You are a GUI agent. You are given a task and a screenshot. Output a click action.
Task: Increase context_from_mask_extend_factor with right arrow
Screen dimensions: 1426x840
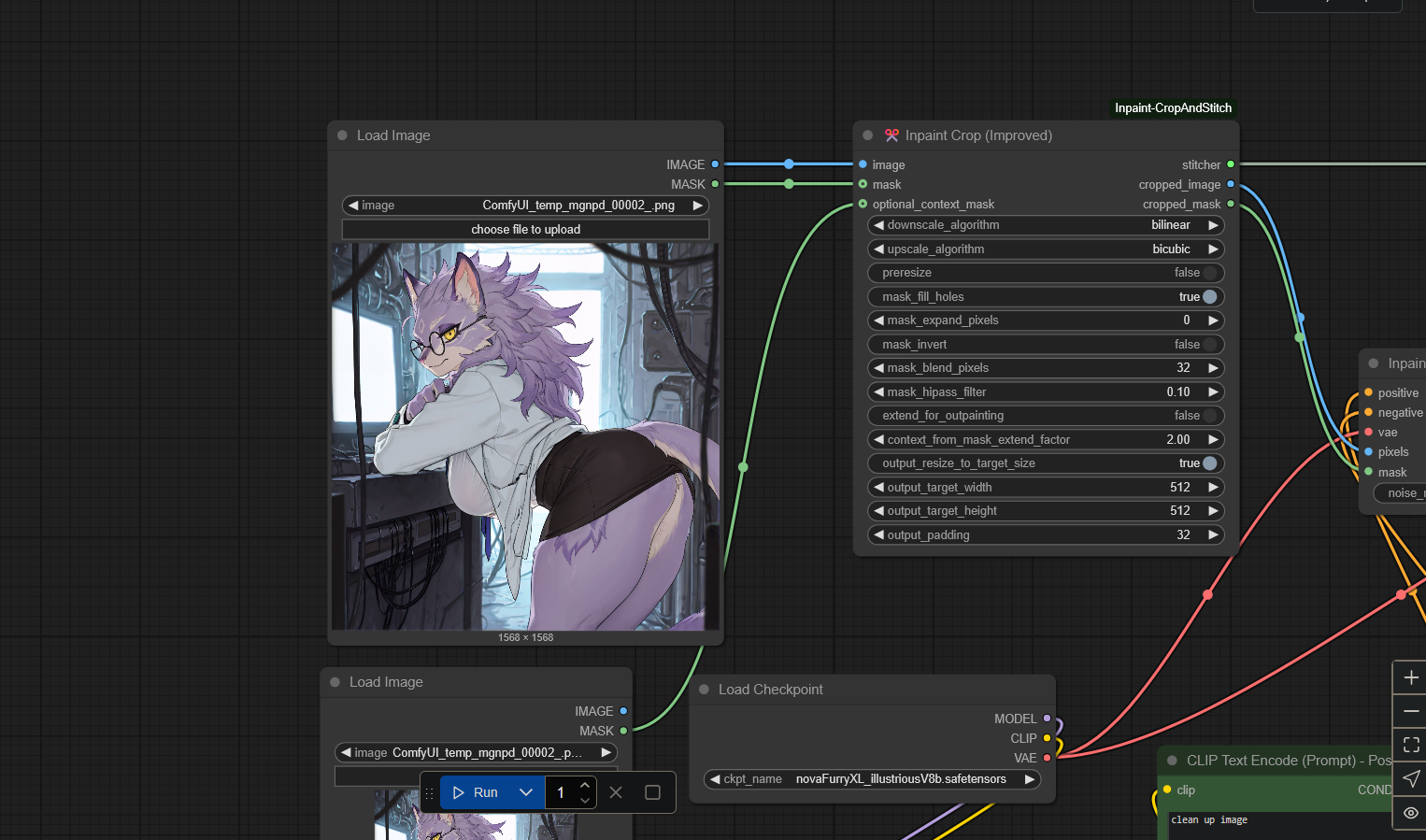1213,439
